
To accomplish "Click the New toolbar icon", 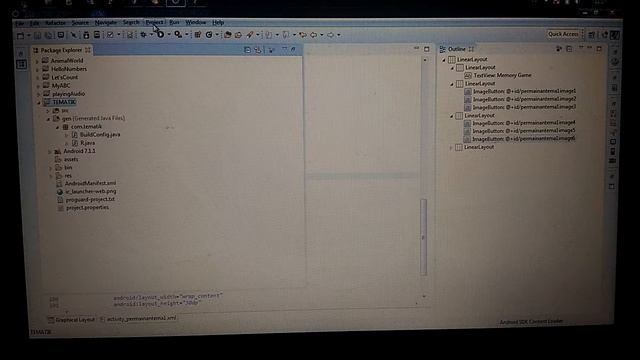I will click(x=20, y=36).
